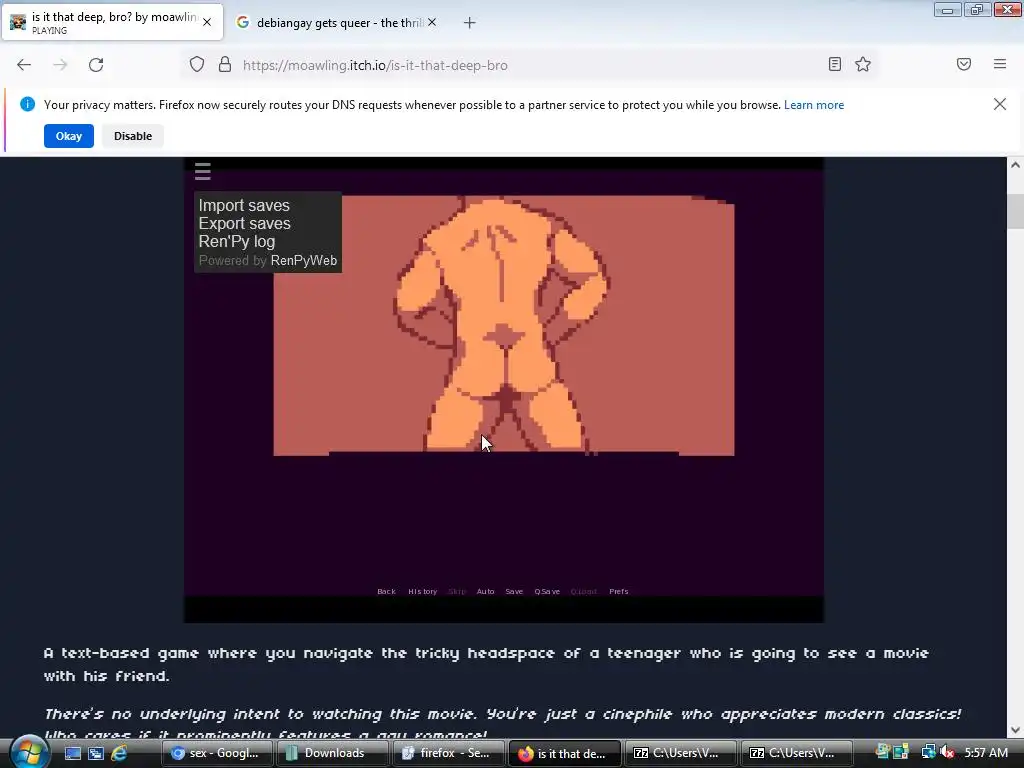This screenshot has width=1024, height=768.
Task: Toggle reader view icon in address bar
Action: click(x=835, y=64)
